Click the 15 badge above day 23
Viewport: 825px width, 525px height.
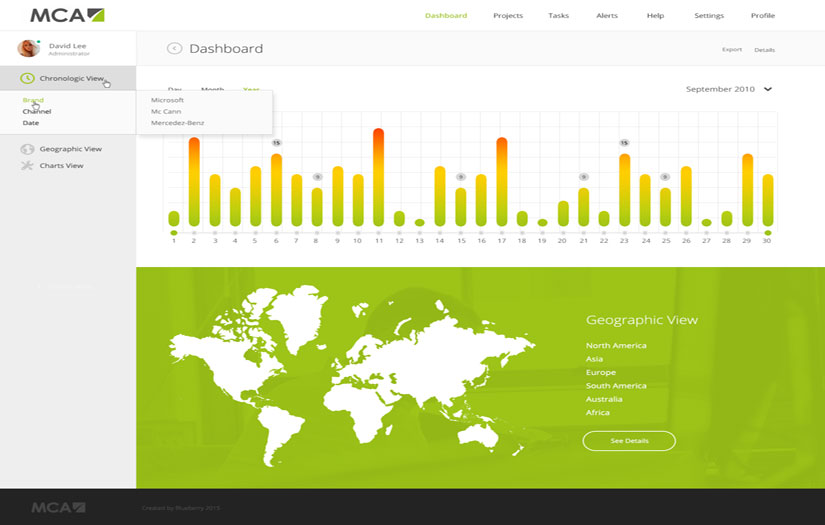click(624, 143)
